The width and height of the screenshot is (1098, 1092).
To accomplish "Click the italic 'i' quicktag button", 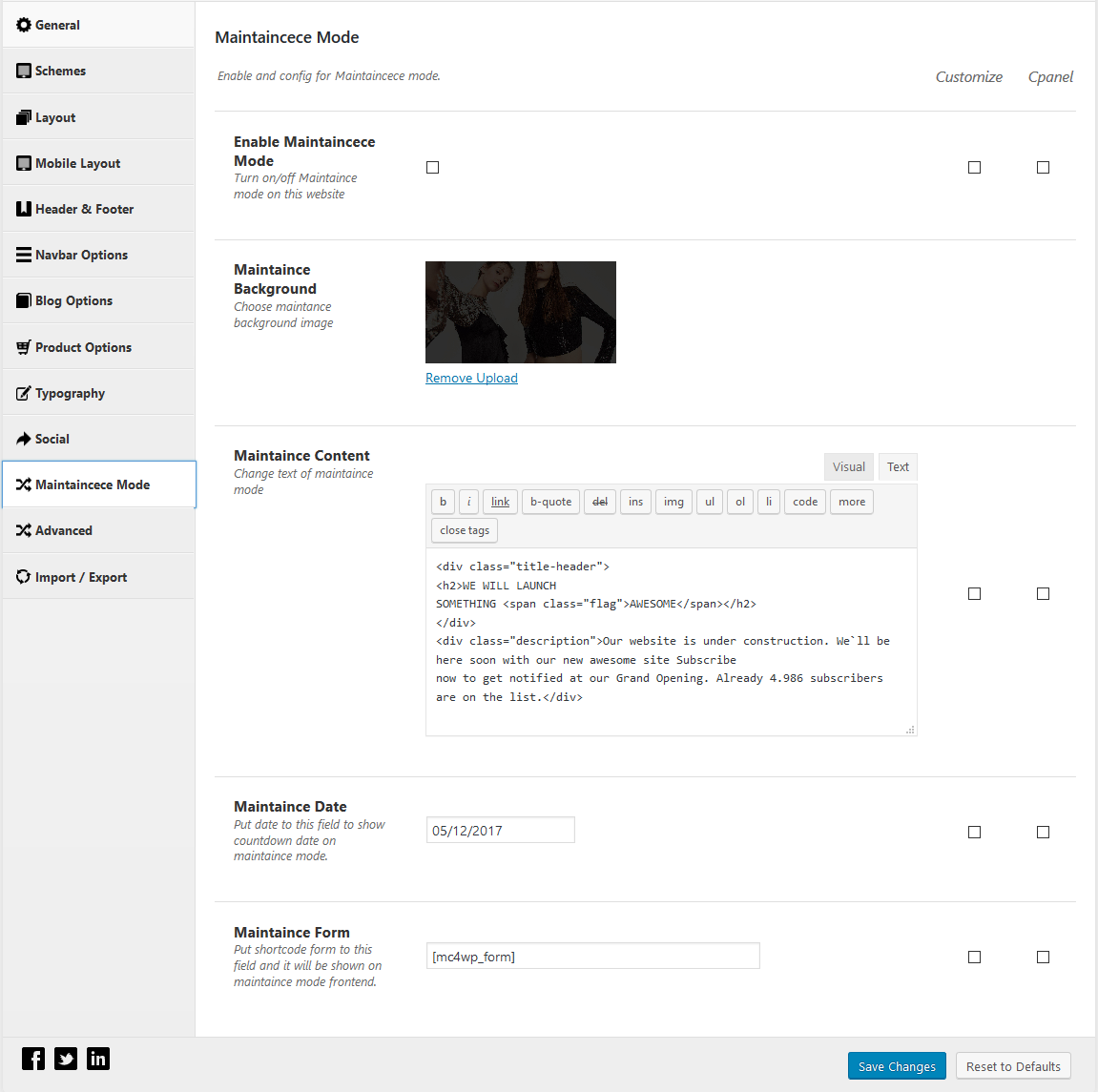I will pyautogui.click(x=468, y=502).
